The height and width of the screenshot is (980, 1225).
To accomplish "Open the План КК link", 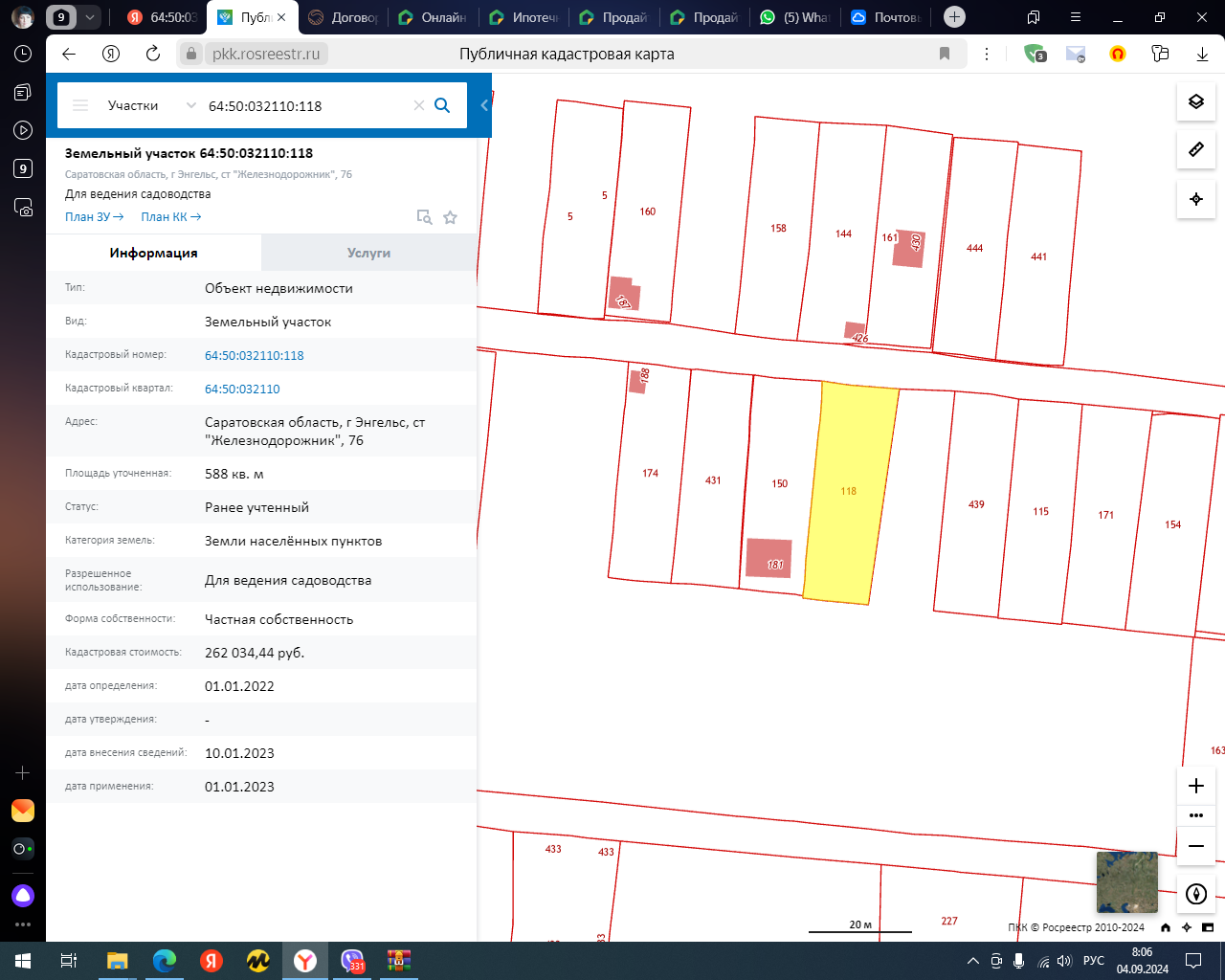I will (171, 217).
